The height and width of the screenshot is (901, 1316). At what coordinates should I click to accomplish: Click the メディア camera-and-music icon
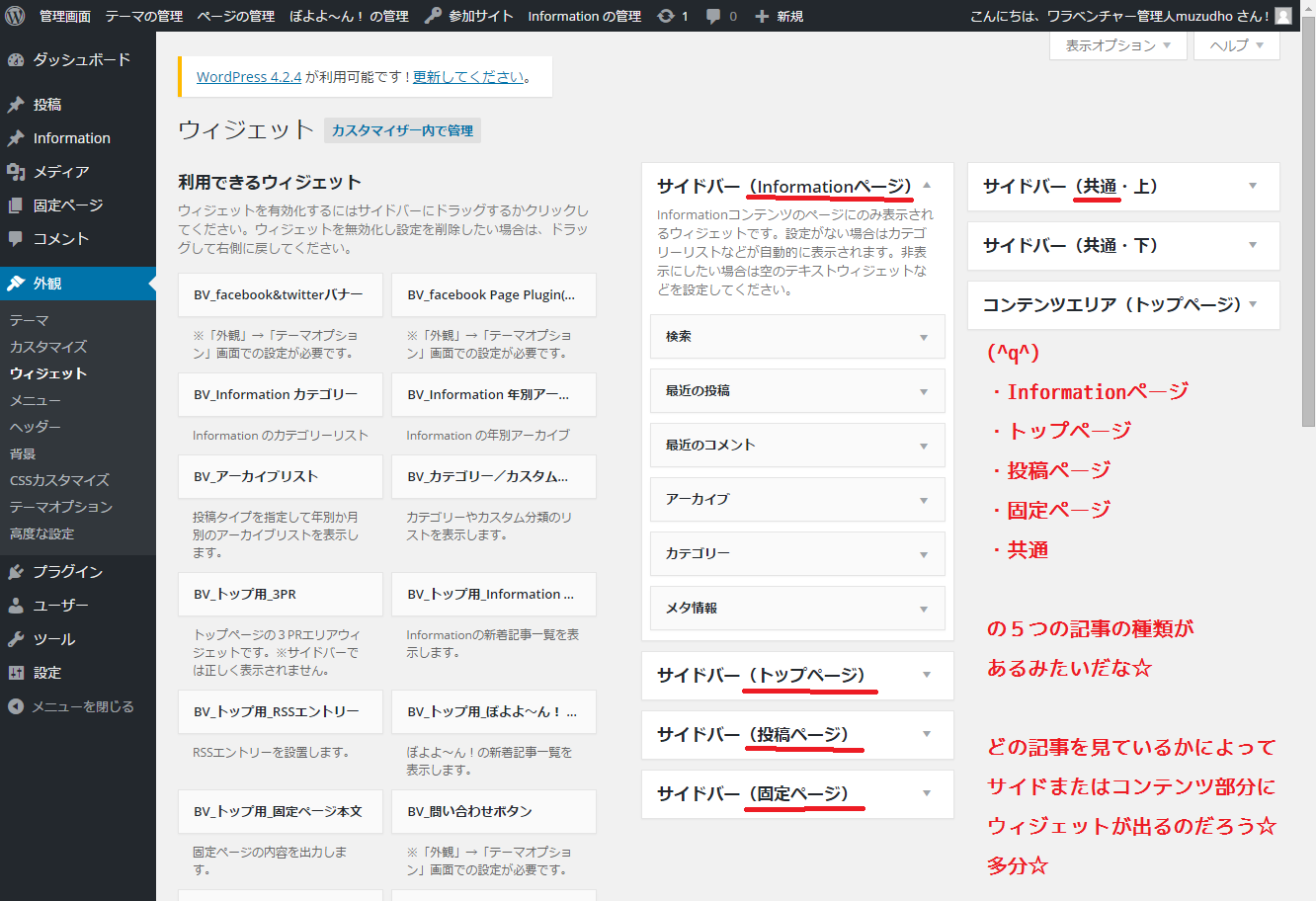(16, 172)
